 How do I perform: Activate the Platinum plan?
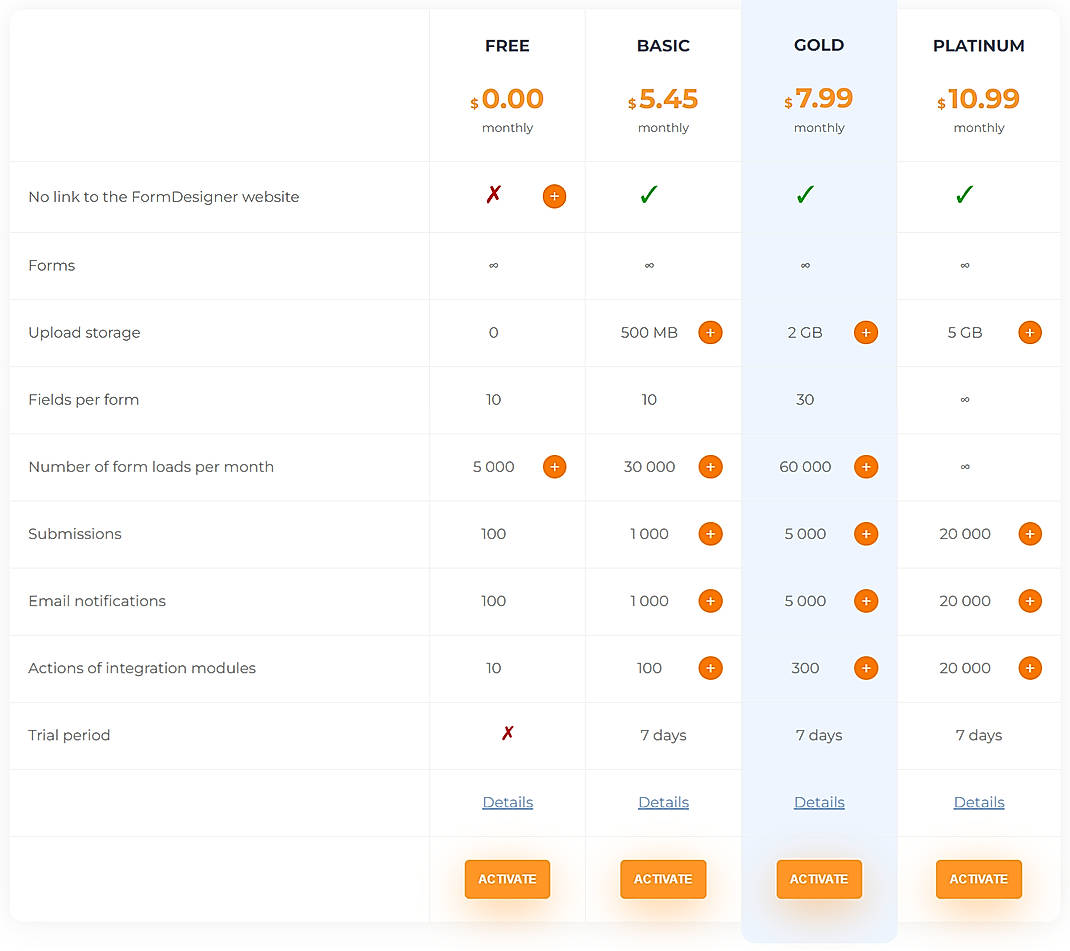pyautogui.click(x=979, y=879)
